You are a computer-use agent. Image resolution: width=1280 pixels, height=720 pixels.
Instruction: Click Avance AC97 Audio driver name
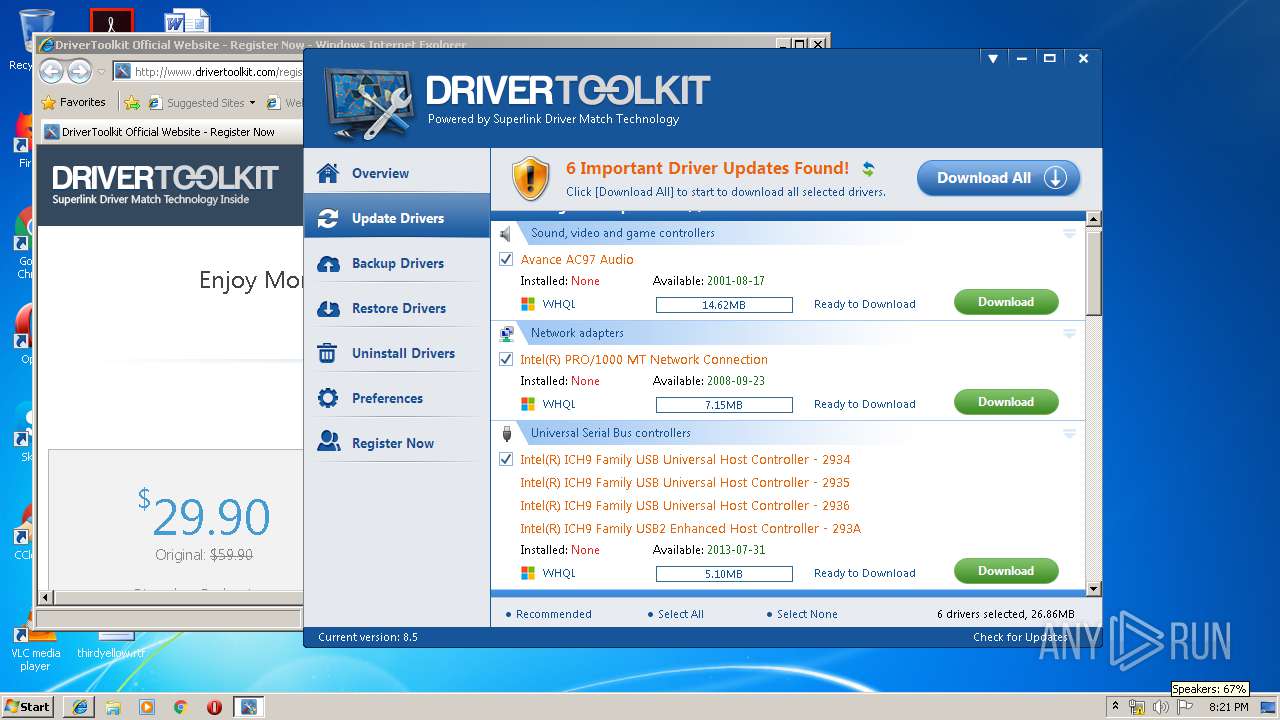tap(577, 259)
